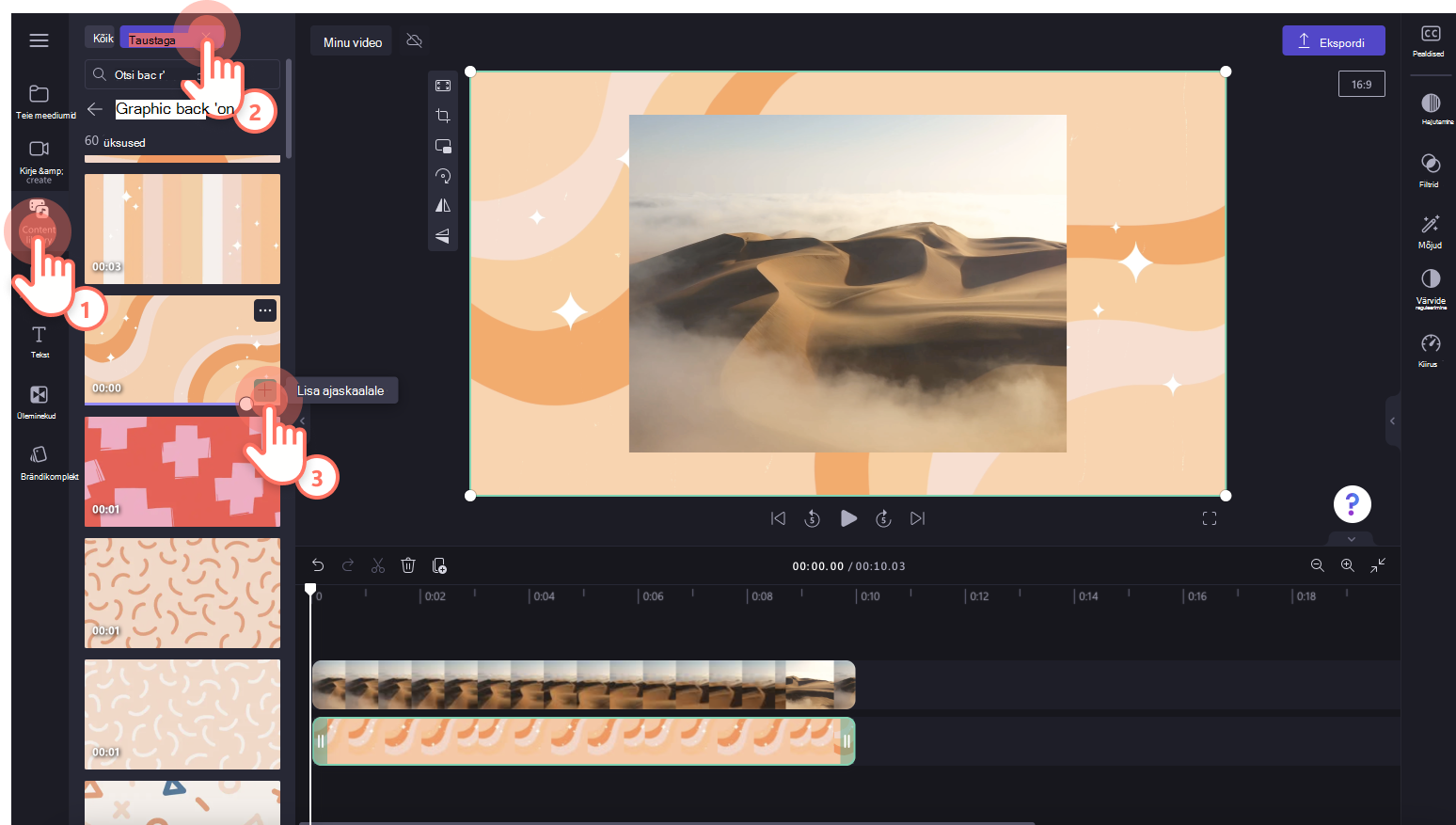This screenshot has height=825, width=1456.
Task: Open the Record & create panel
Action: tap(40, 161)
